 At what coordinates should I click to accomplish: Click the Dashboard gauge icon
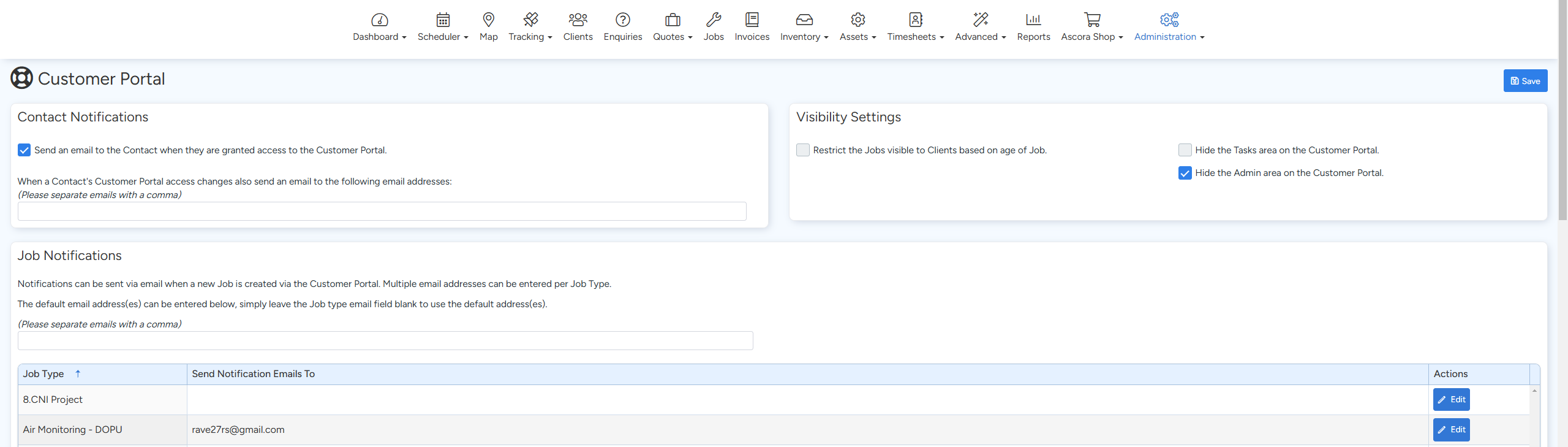[x=379, y=20]
